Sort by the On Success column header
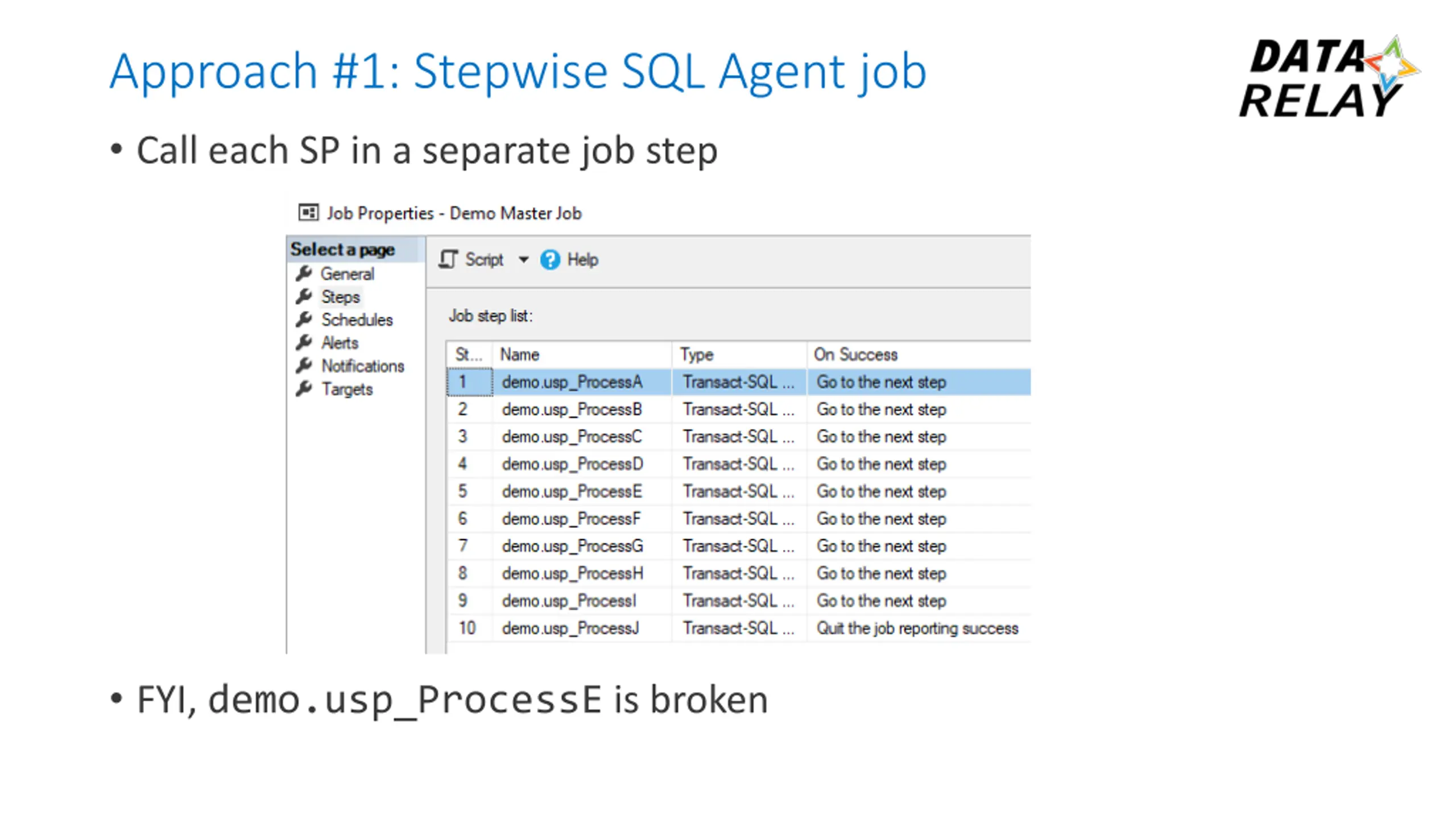Screen dimensions: 1456x819 click(x=919, y=354)
